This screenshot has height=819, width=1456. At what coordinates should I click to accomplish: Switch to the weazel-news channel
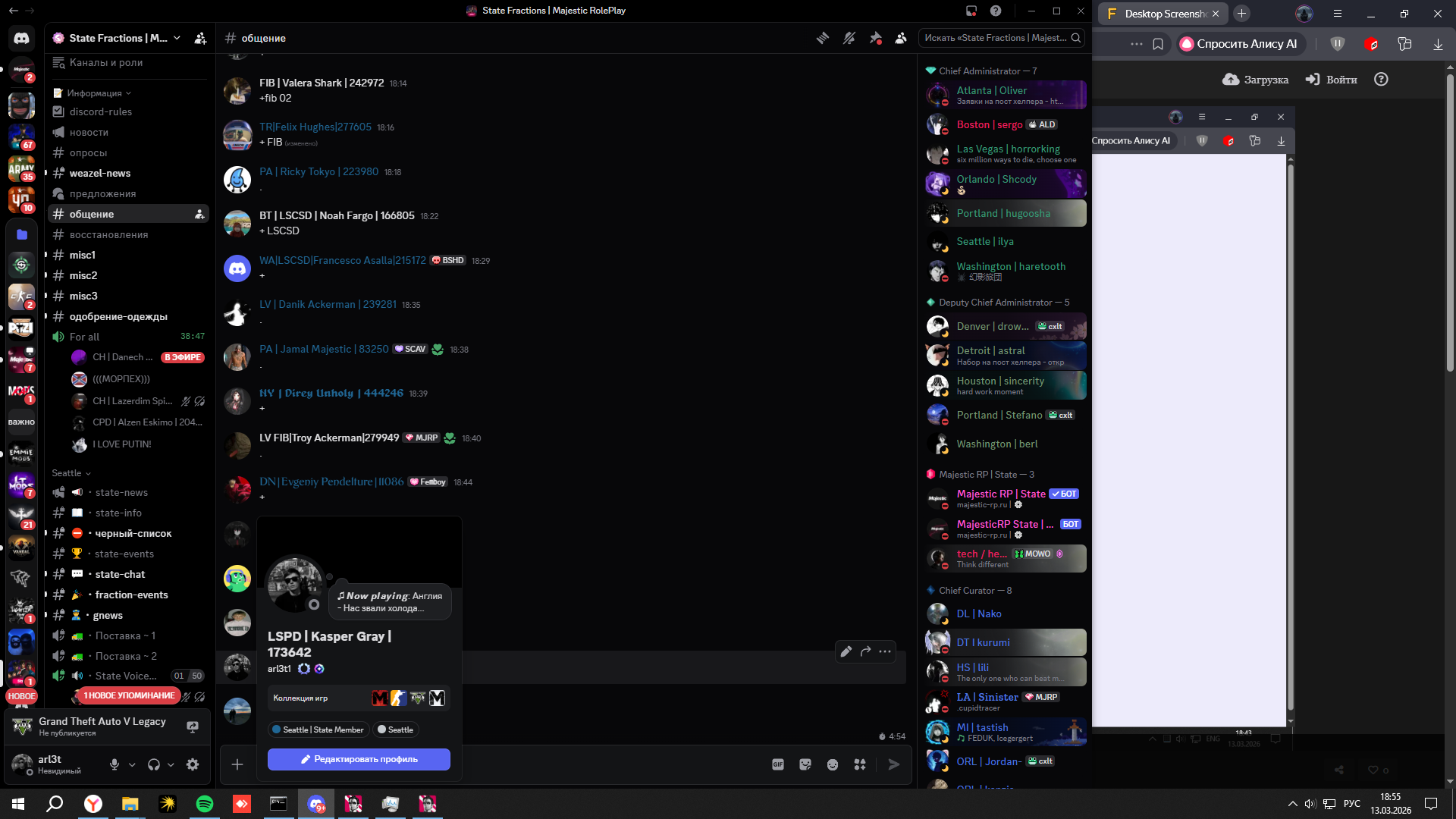[100, 173]
